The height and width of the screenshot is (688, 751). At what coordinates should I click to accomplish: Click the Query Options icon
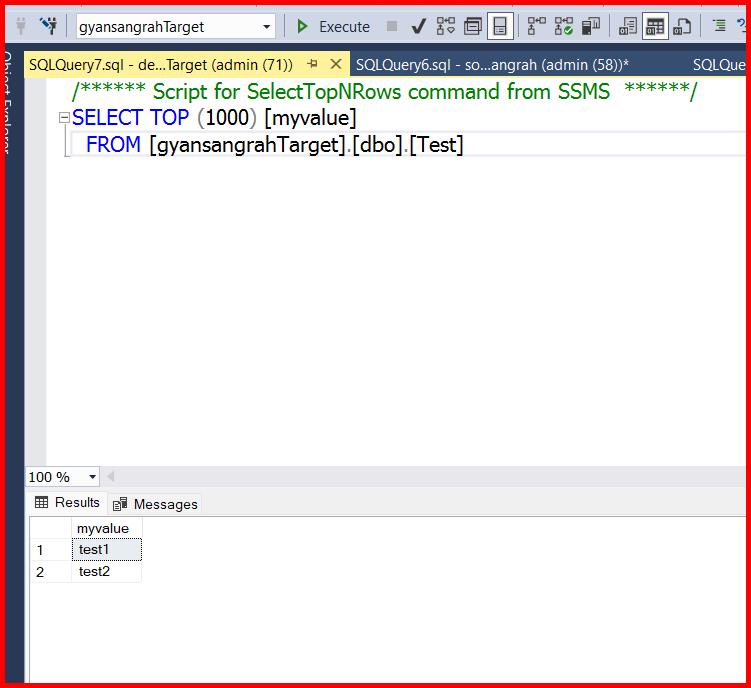[x=473, y=26]
